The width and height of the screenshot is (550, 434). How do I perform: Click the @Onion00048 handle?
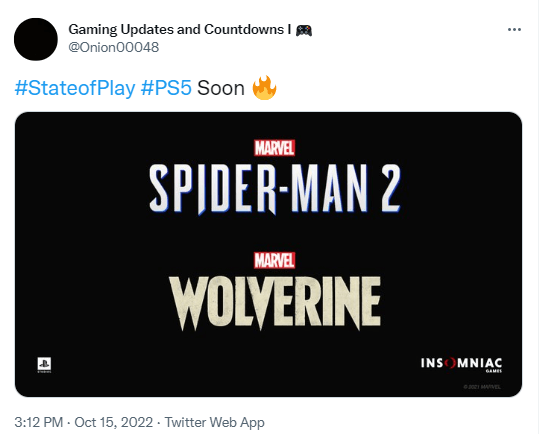click(114, 47)
